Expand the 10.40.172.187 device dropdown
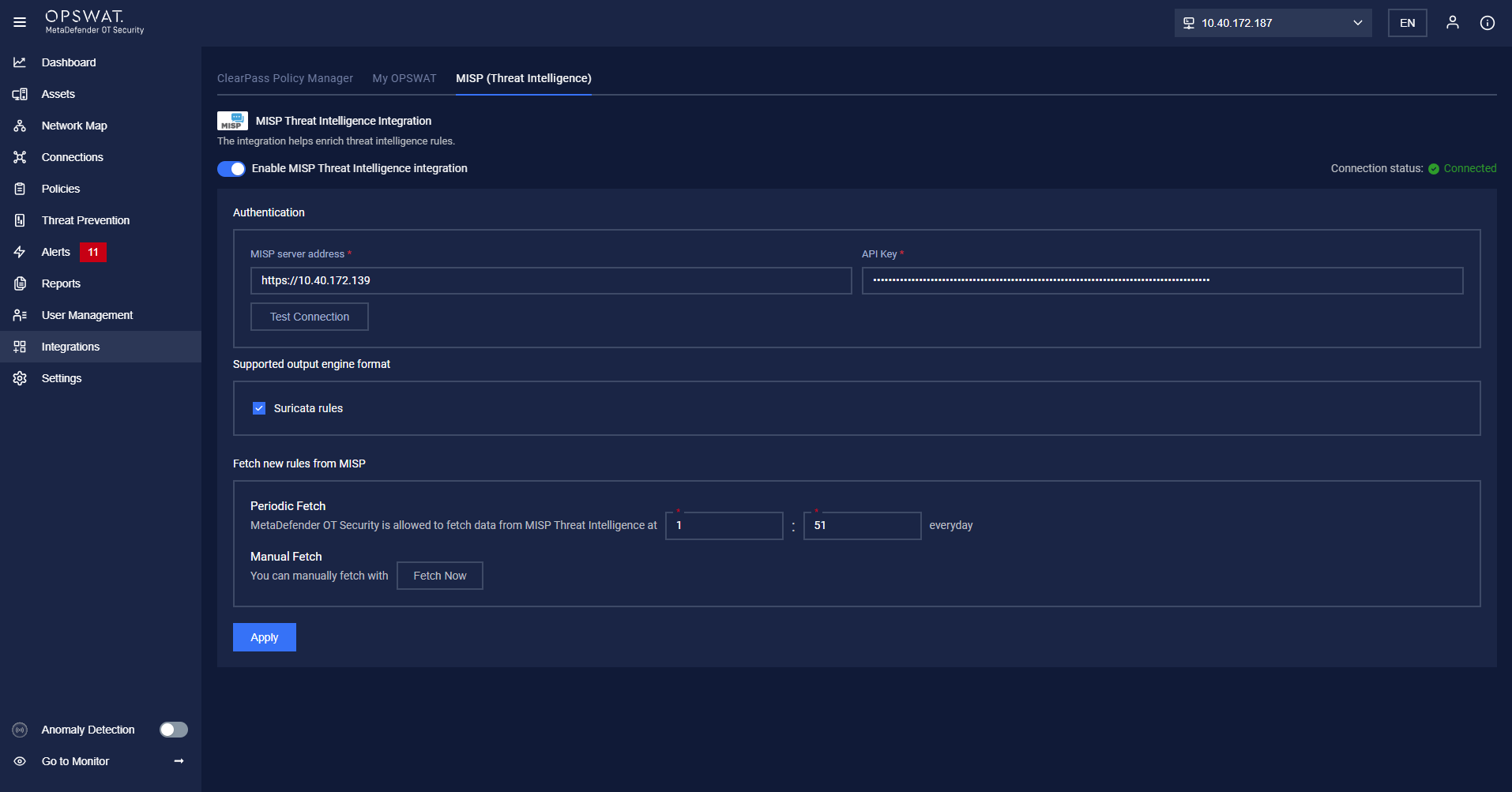 coord(1273,23)
